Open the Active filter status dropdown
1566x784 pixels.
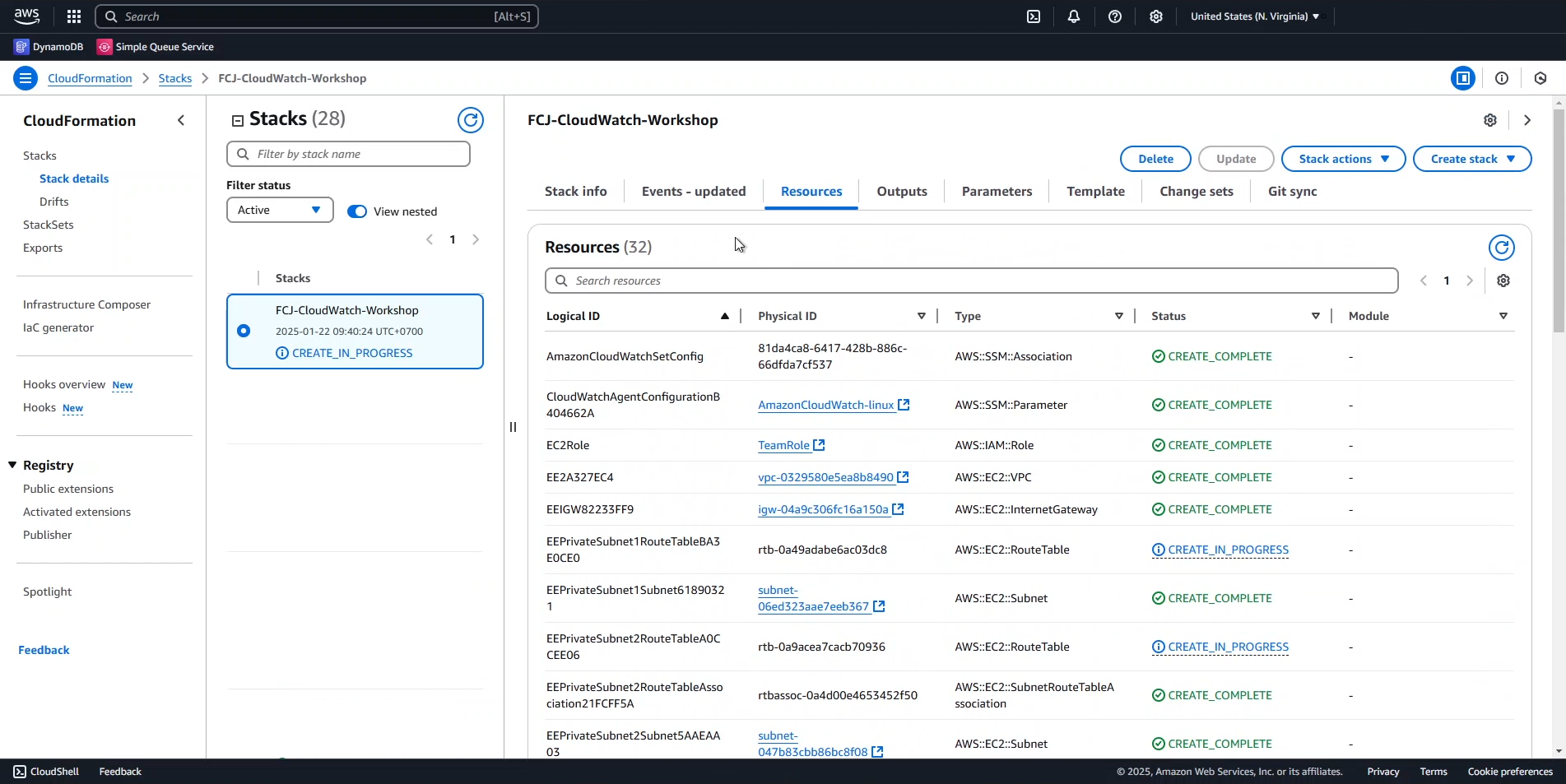coord(280,210)
